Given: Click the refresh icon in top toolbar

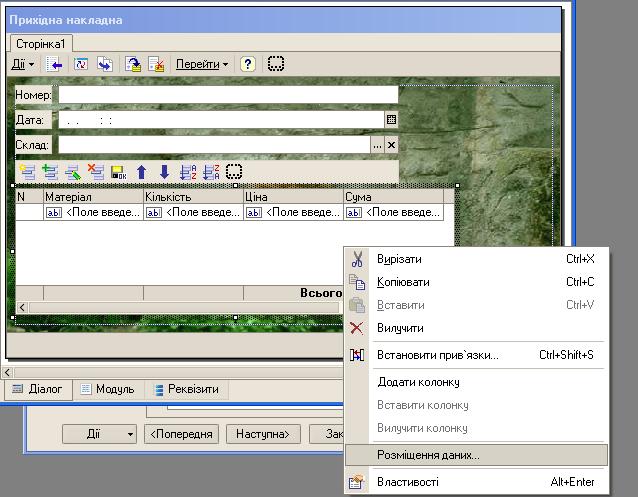Looking at the screenshot, I should [81, 64].
